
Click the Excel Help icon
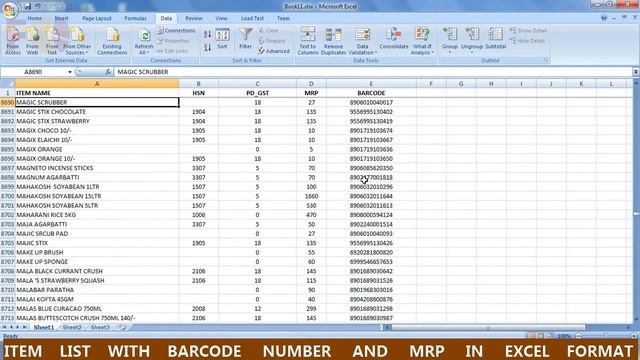coord(604,18)
